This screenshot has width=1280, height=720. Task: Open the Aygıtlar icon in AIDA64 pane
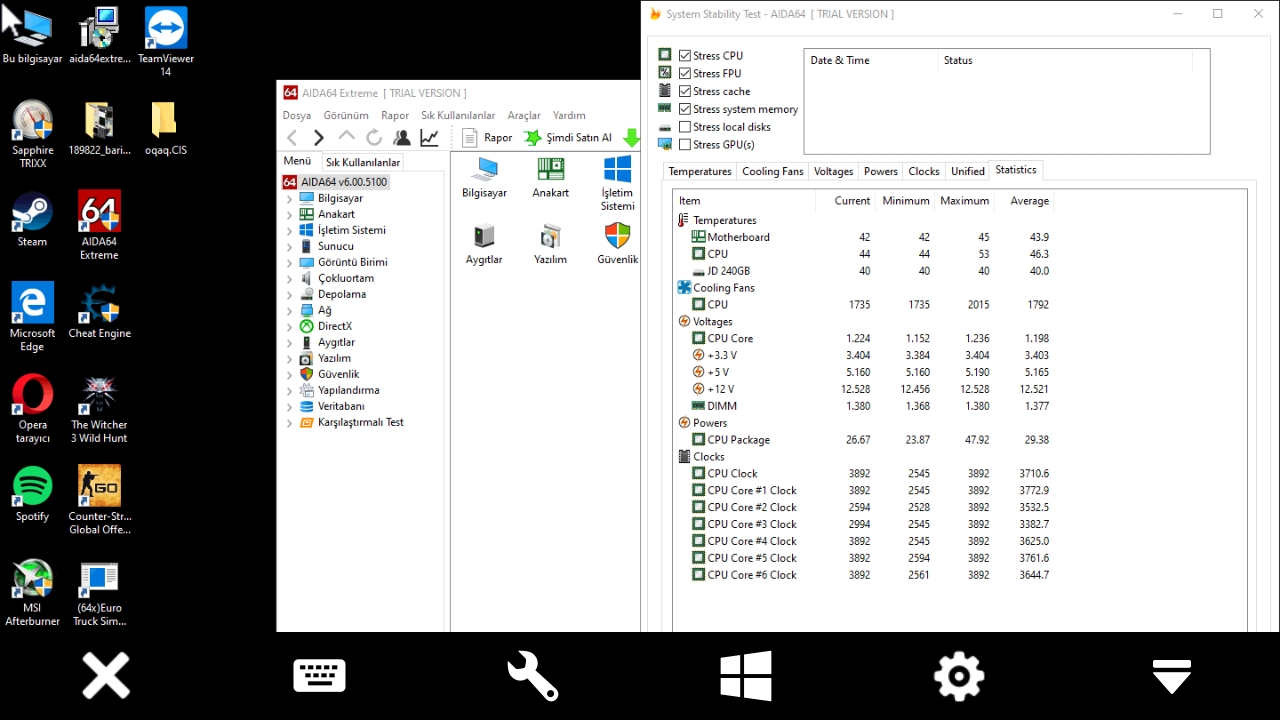pos(485,244)
